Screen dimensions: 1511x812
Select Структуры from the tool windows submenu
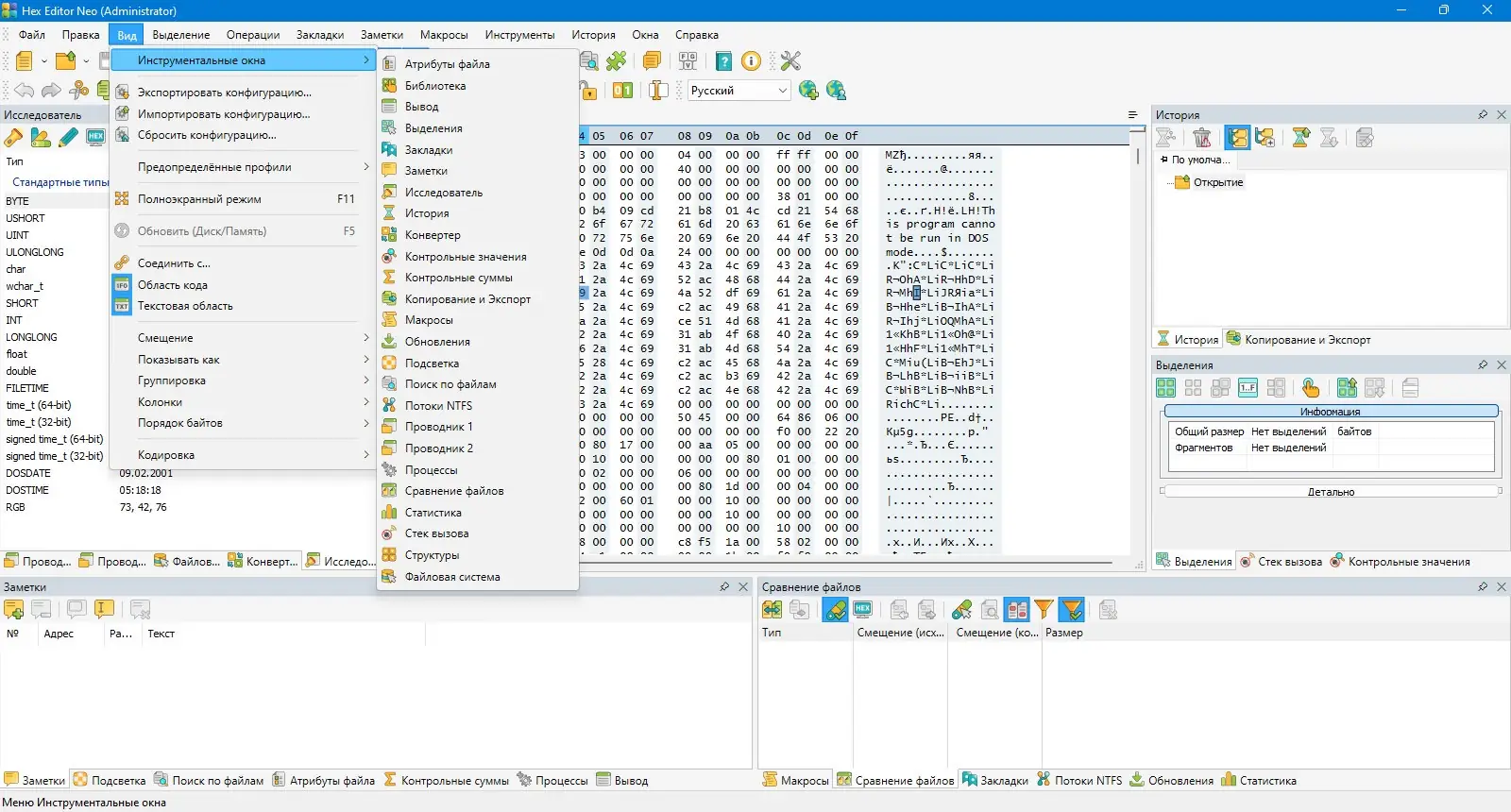pyautogui.click(x=432, y=555)
